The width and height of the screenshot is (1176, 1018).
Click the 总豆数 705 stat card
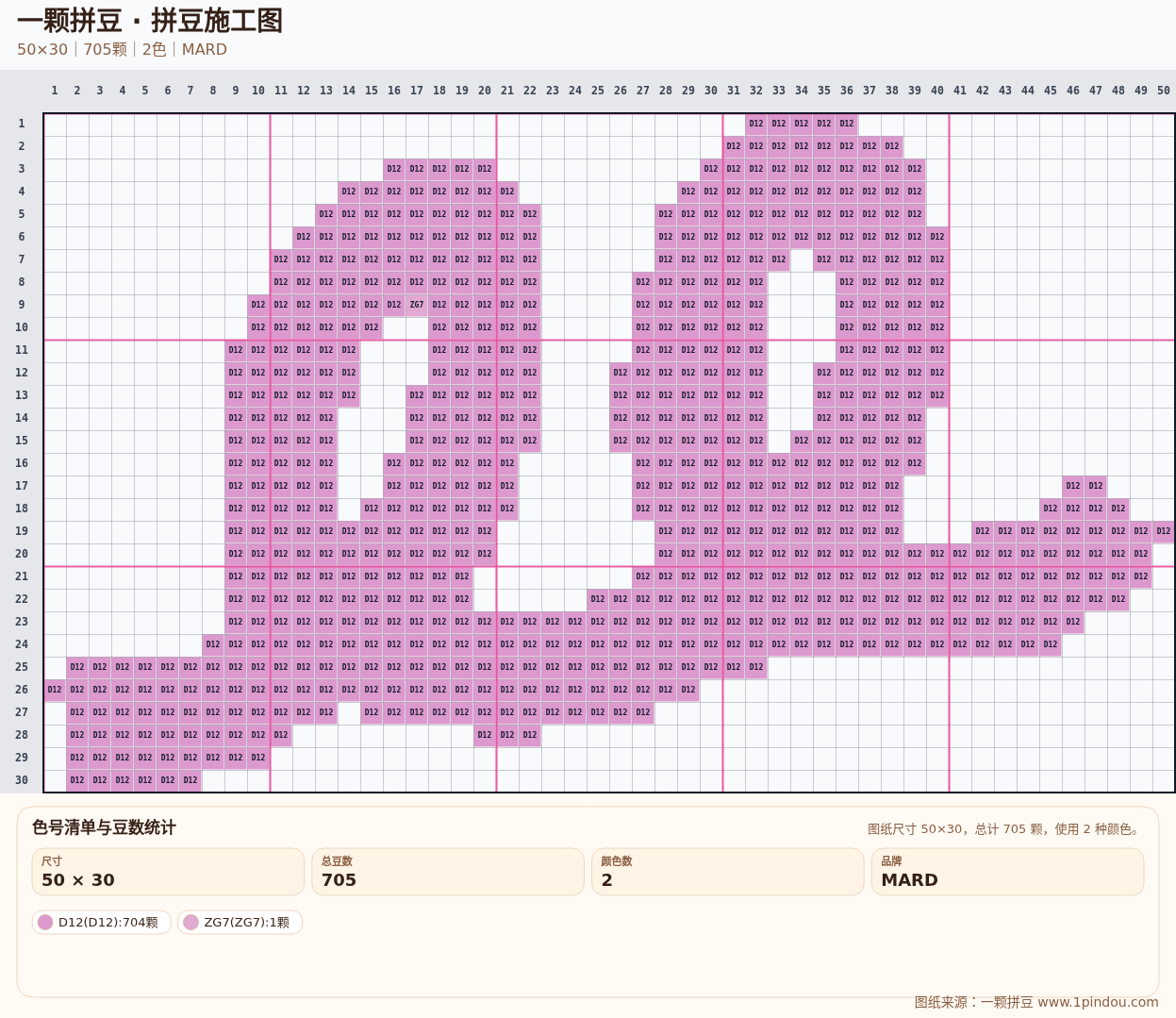coord(448,872)
